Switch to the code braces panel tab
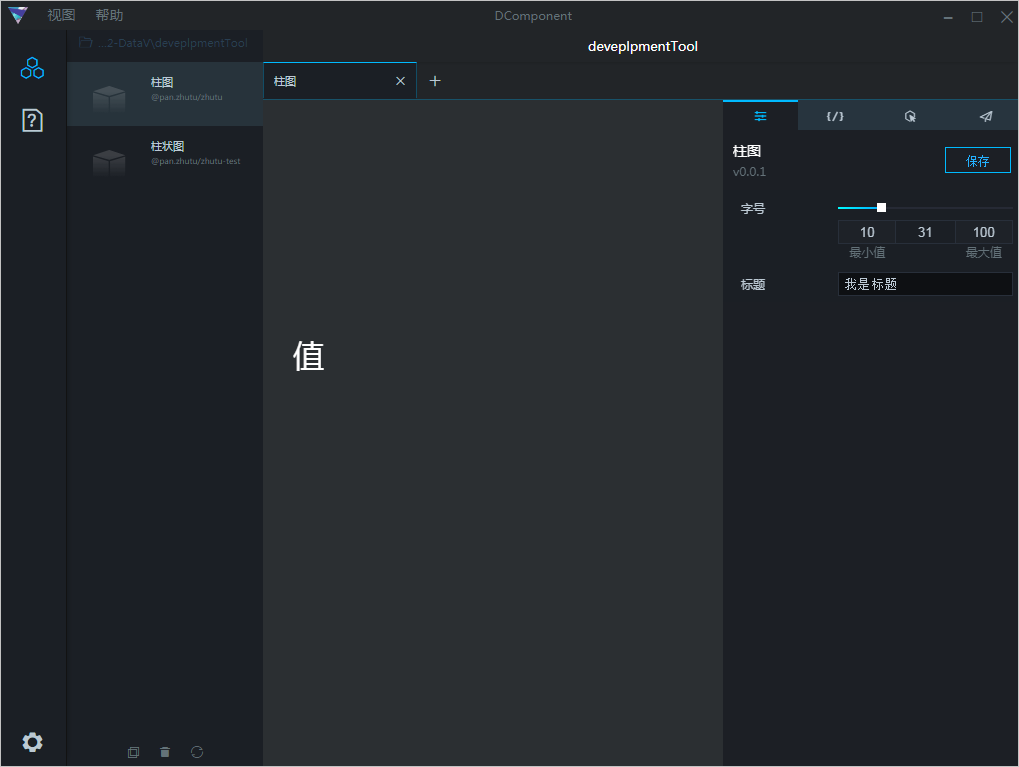 (x=835, y=116)
